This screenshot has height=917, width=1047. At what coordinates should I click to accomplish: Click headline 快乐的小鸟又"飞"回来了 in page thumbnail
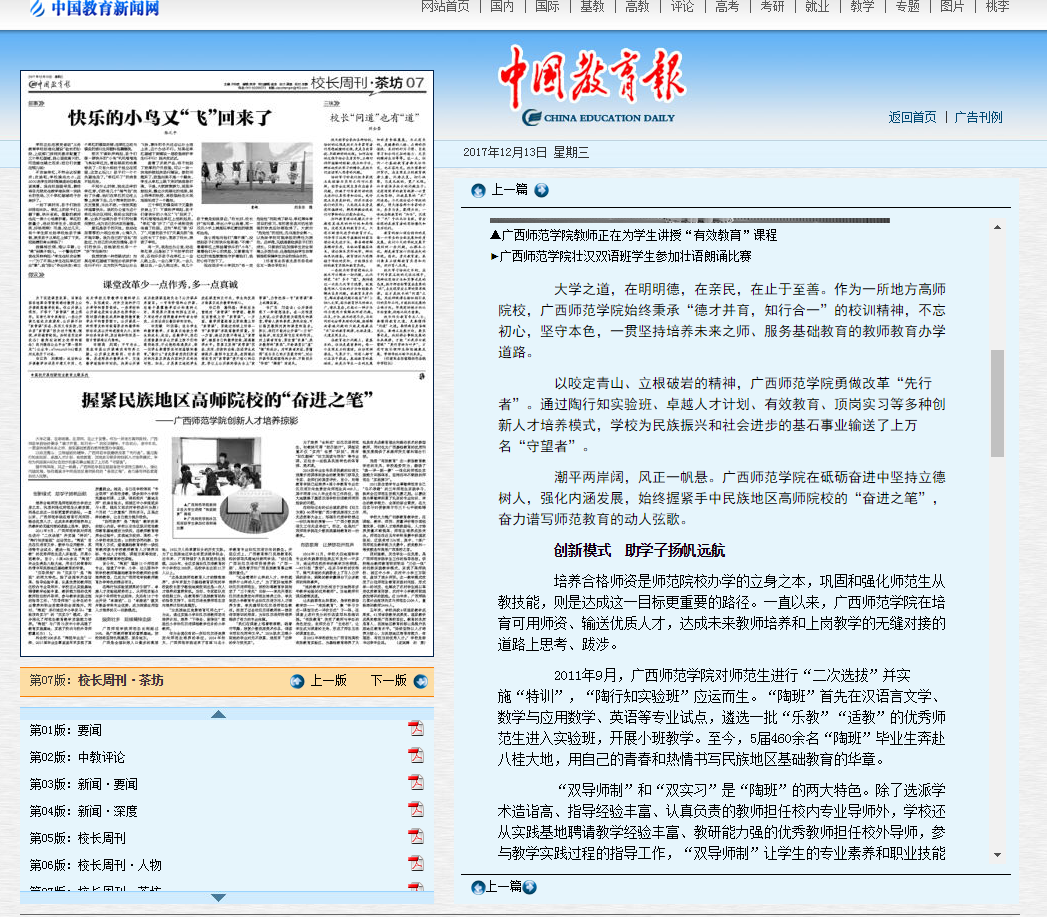click(x=170, y=118)
